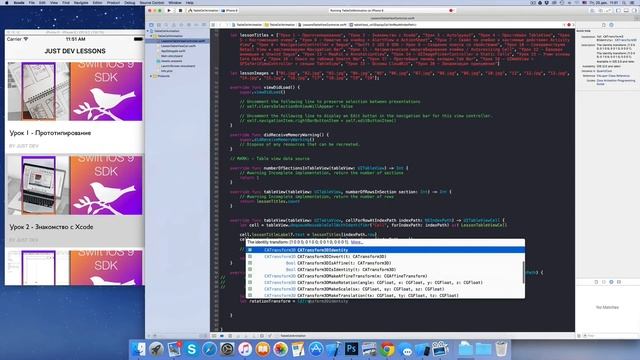Open the project item in jump bar
This screenshot has width=640, height=360.
tap(247, 25)
